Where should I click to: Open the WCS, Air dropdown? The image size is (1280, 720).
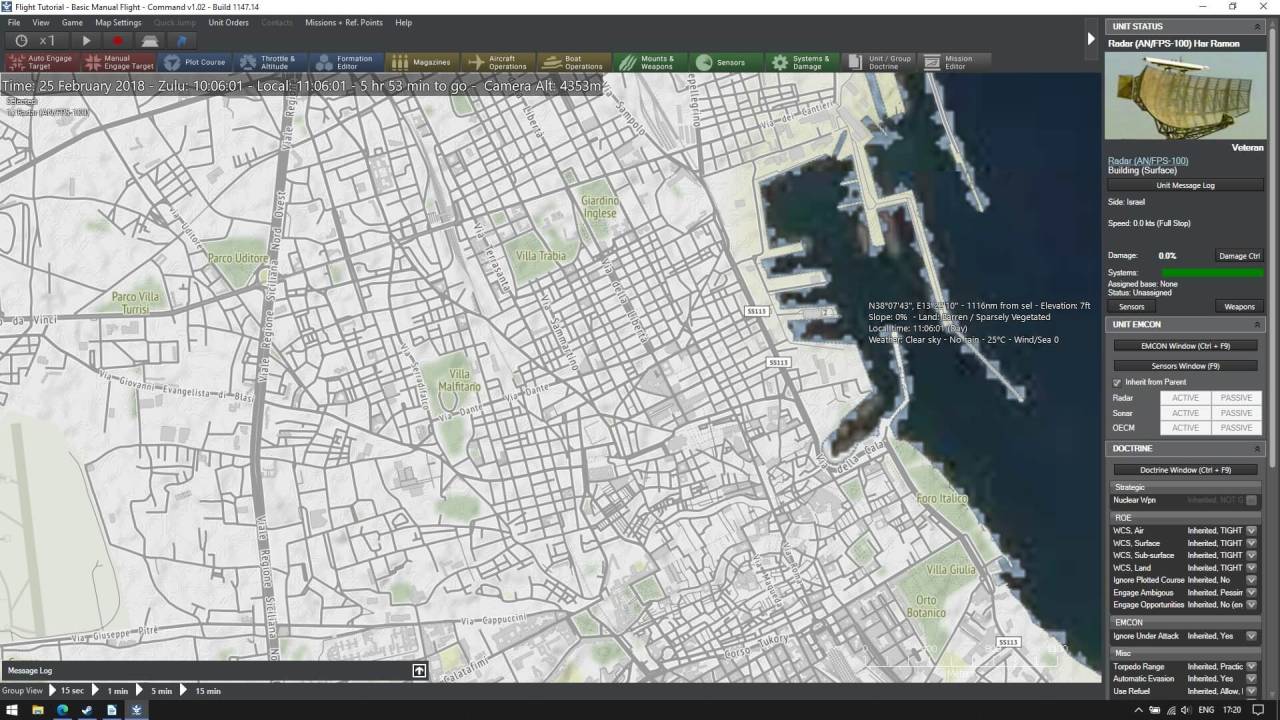tap(1251, 531)
